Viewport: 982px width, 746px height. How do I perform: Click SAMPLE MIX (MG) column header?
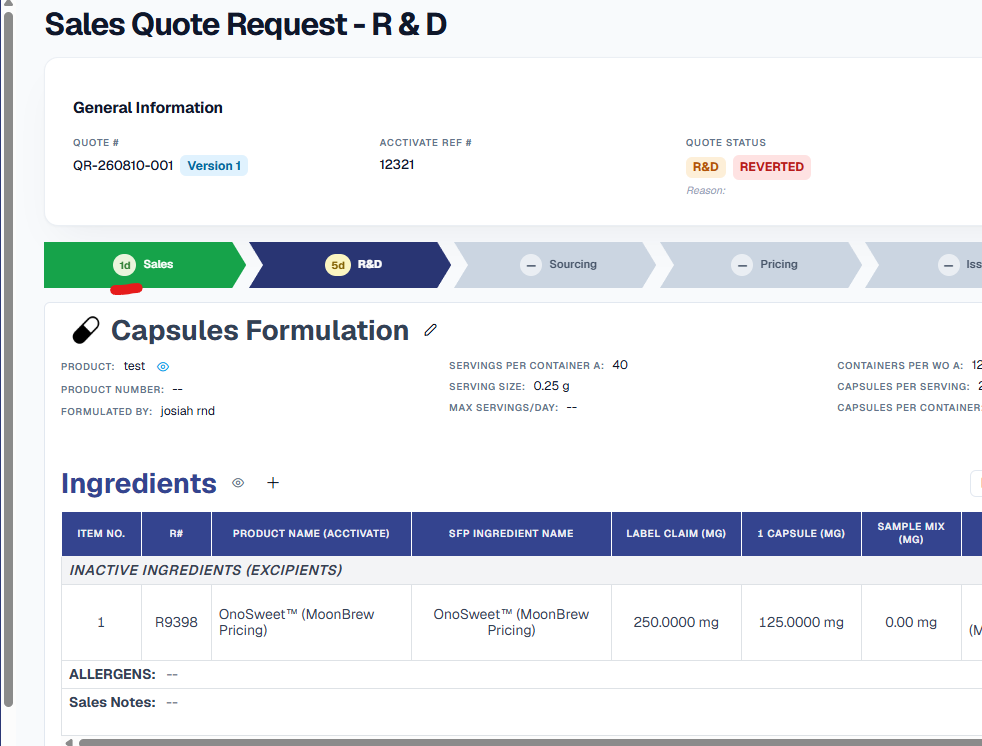[911, 534]
